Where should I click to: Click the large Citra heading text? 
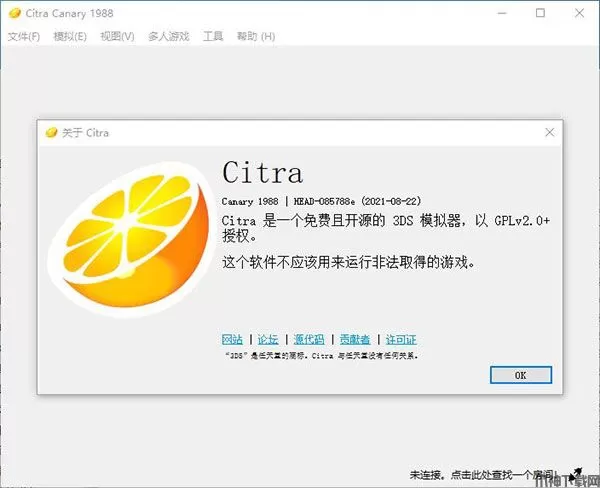point(262,172)
